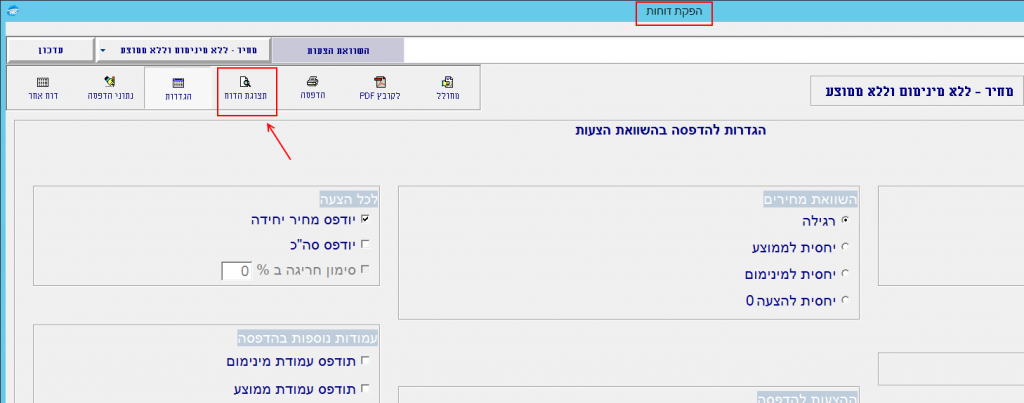Click the 'תצוגת הדוח' report preview icon
Viewport: 1024px width, 403px height.
click(x=246, y=89)
